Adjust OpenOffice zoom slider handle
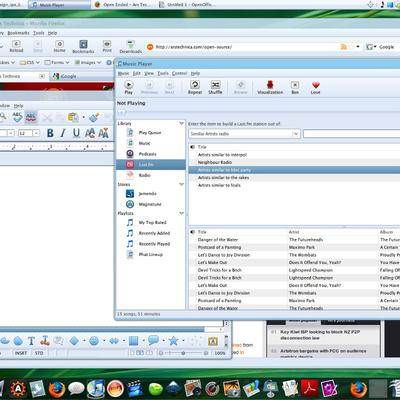400x400 pixels. tap(183, 353)
